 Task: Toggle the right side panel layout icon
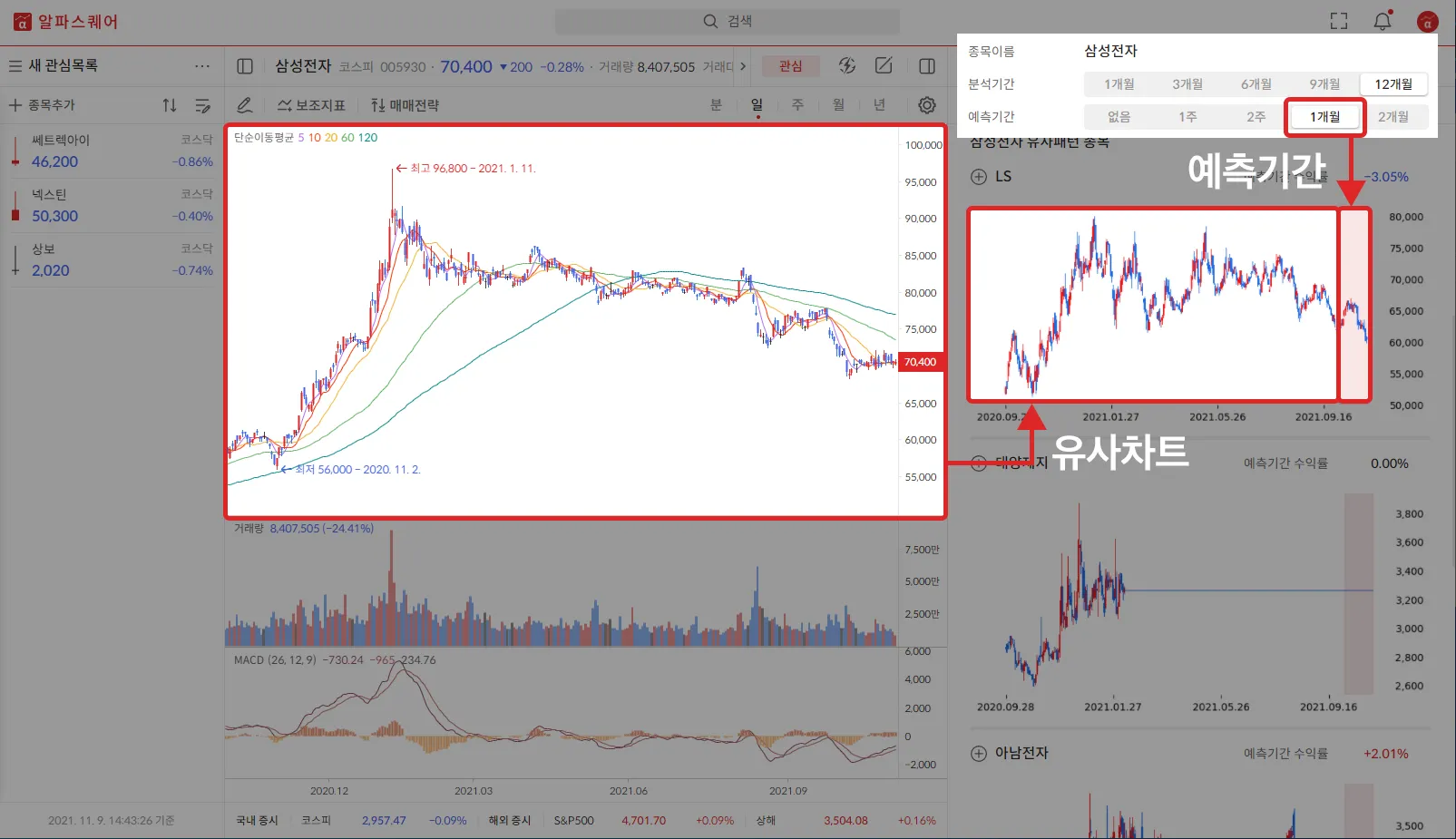coord(927,66)
